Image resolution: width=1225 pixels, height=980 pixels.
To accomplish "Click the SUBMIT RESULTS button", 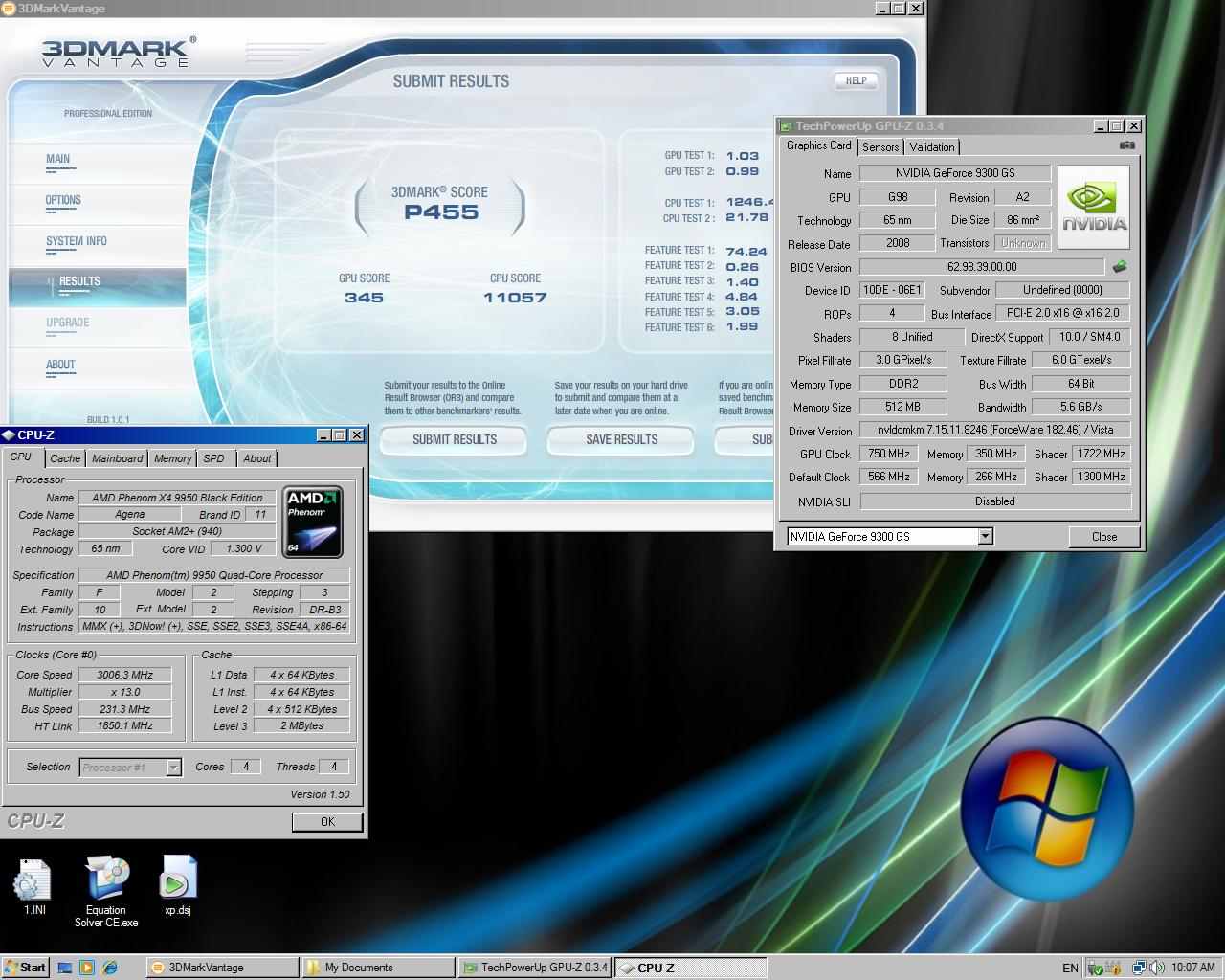I will (455, 439).
